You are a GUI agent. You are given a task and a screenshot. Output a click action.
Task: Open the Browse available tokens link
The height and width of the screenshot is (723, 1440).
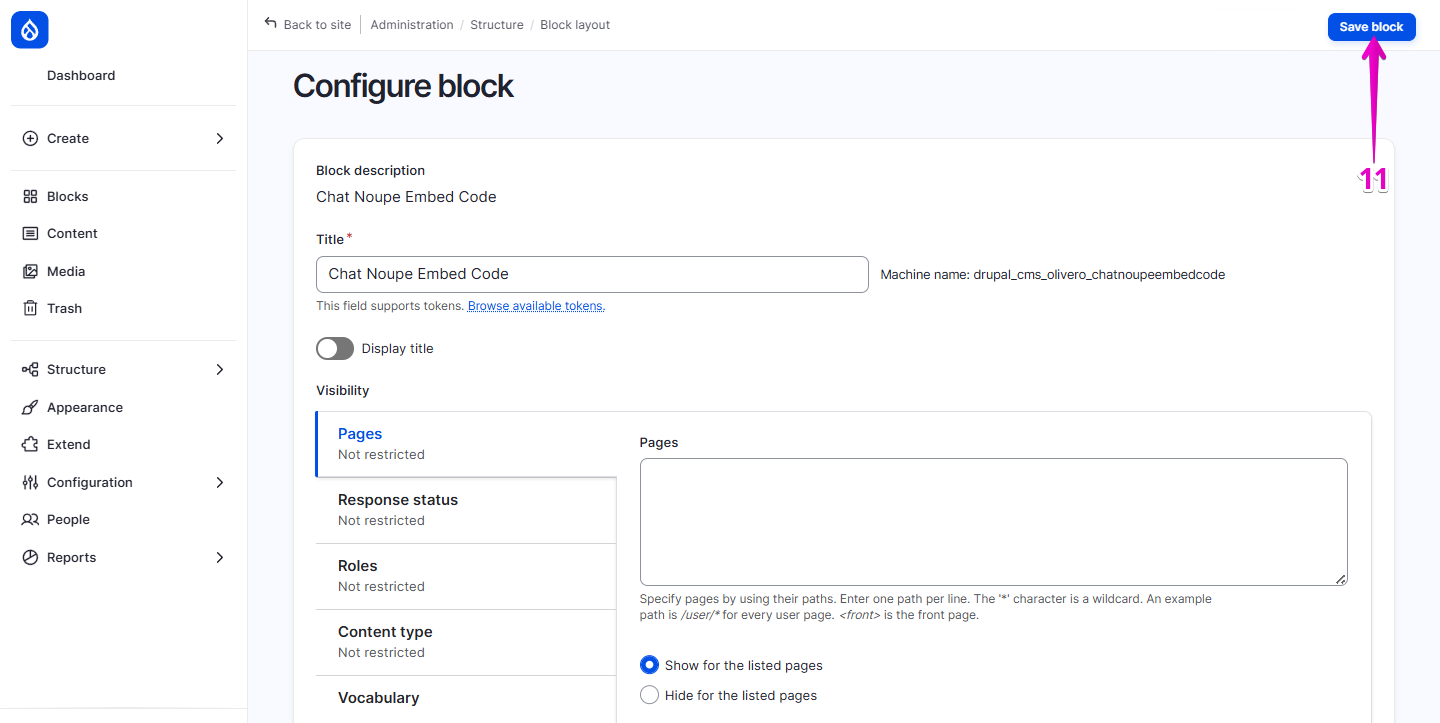point(534,305)
